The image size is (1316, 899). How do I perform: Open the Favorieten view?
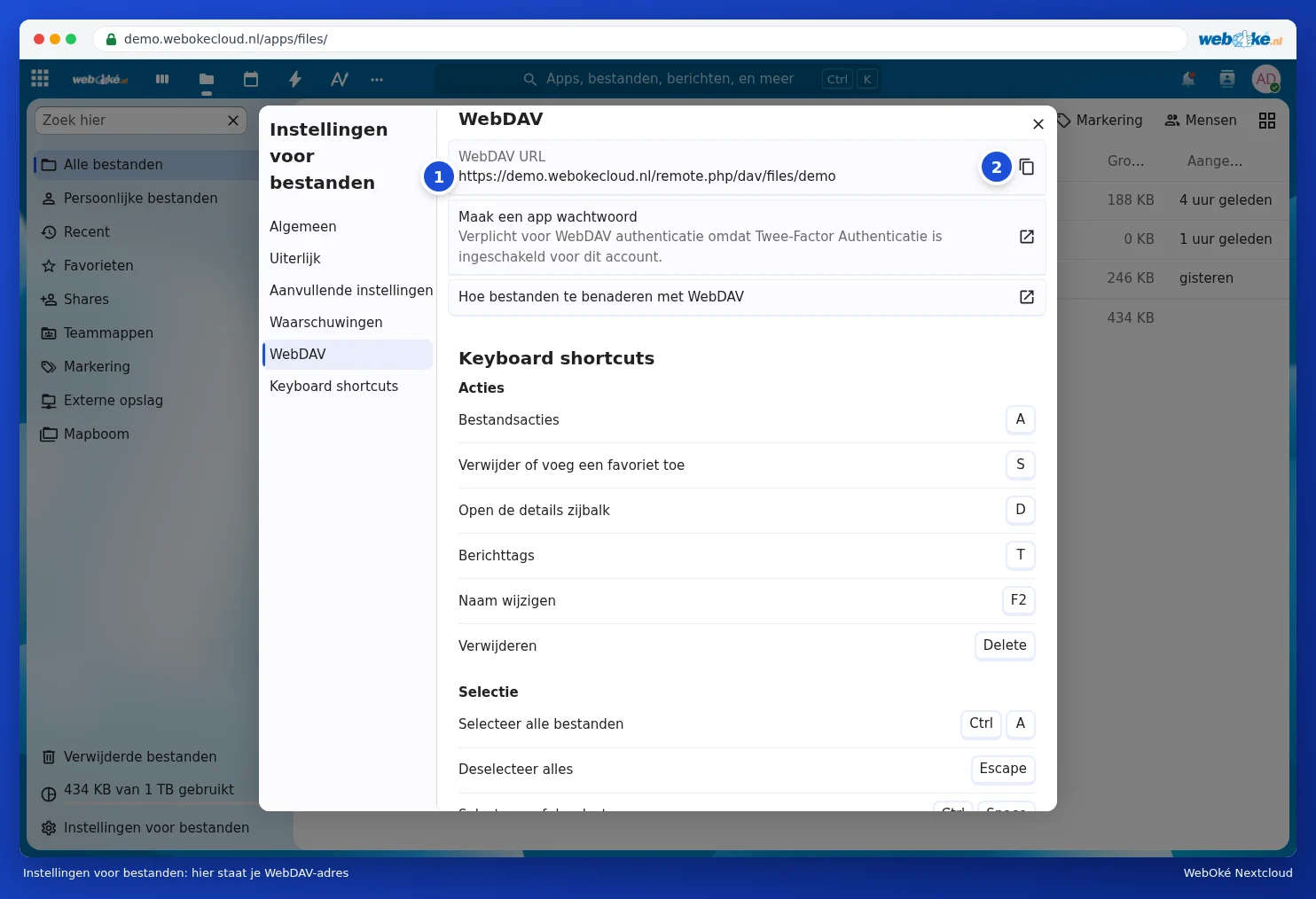[145, 266]
